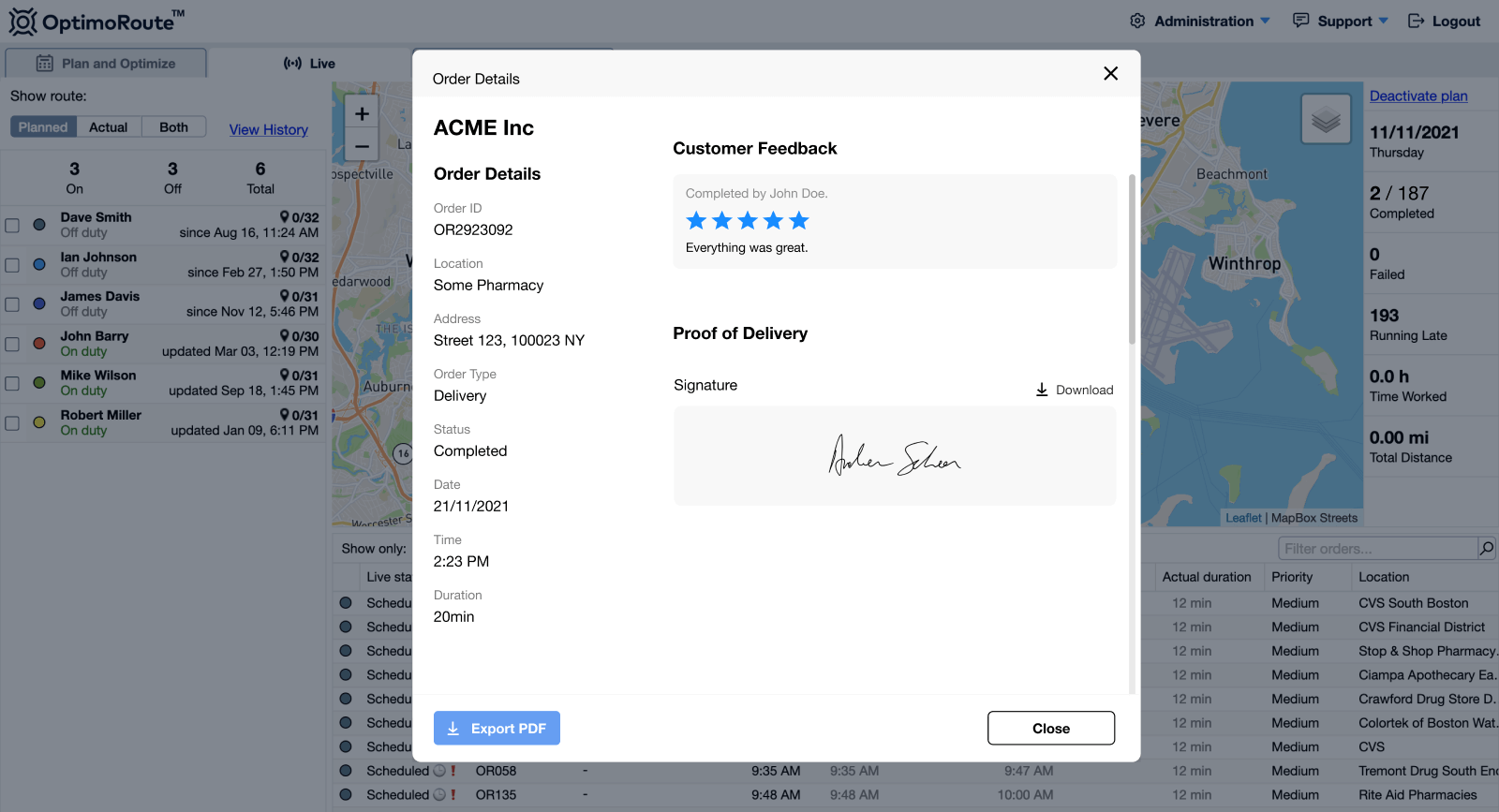Check the Dave Smith driver checkbox
The image size is (1499, 812).
(12, 225)
